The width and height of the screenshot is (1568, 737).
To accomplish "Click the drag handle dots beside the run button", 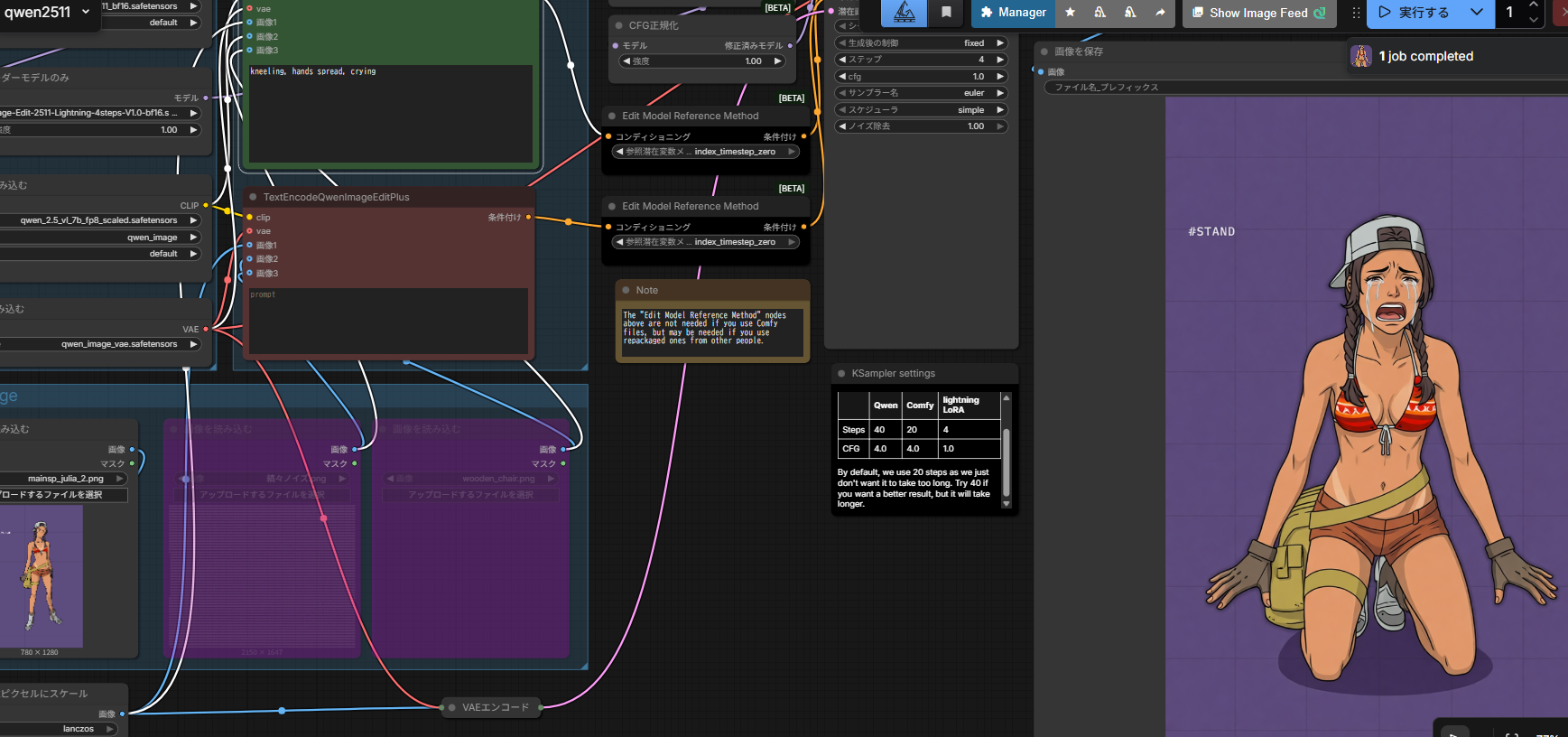I will tap(1355, 13).
